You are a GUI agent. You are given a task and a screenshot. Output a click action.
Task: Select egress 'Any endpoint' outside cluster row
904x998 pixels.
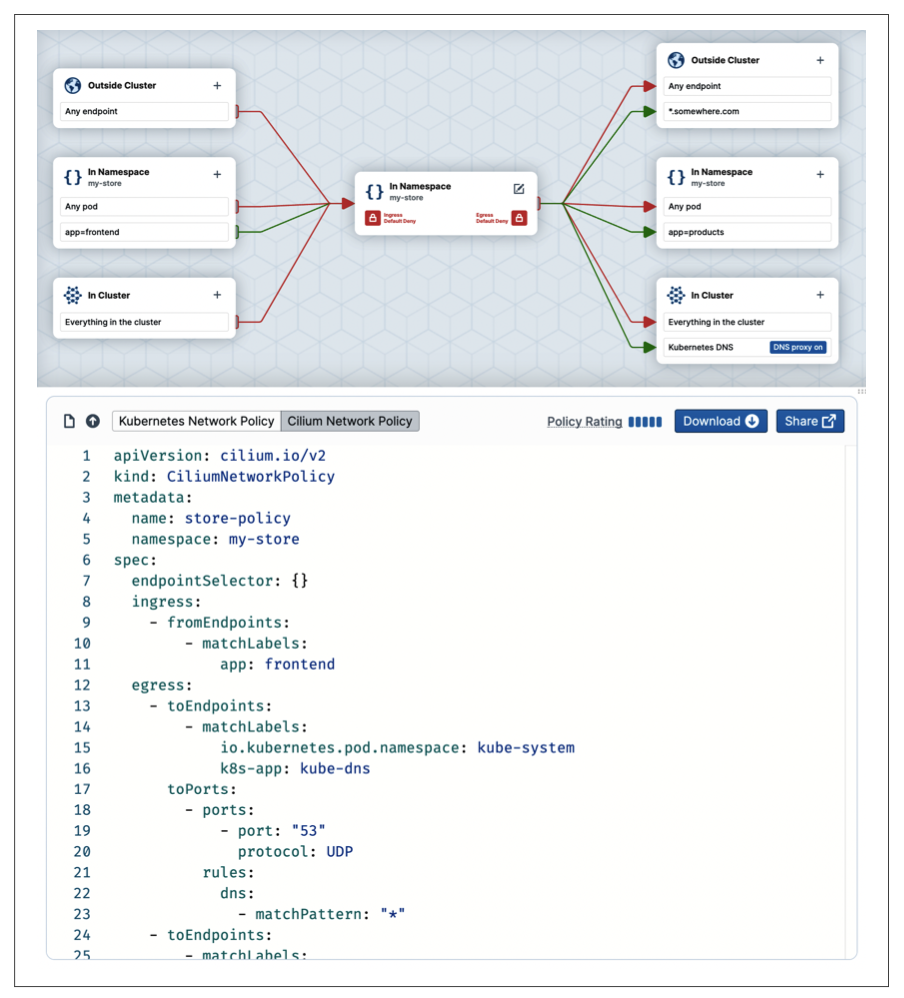pyautogui.click(x=747, y=86)
